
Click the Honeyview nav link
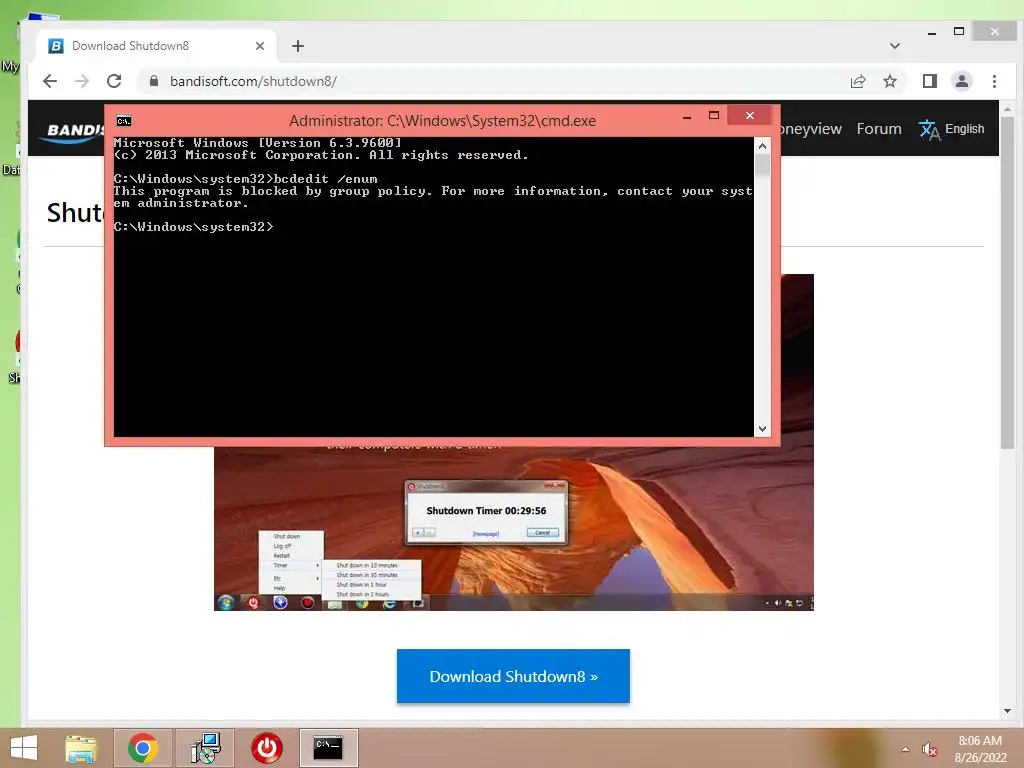coord(811,129)
